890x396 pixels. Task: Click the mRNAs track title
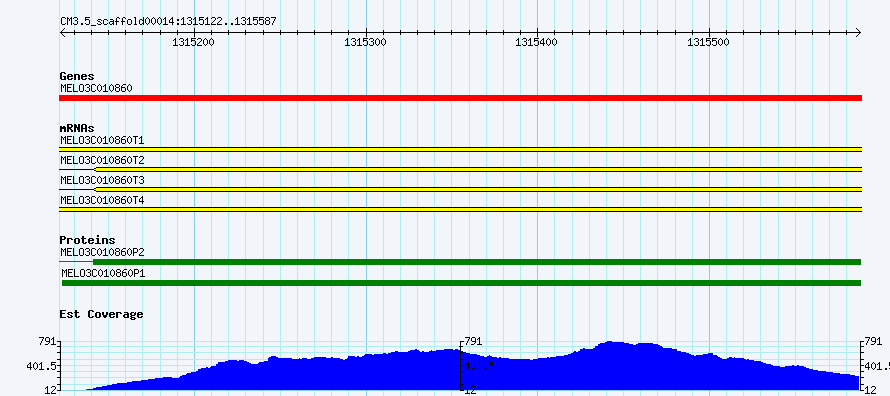click(77, 128)
